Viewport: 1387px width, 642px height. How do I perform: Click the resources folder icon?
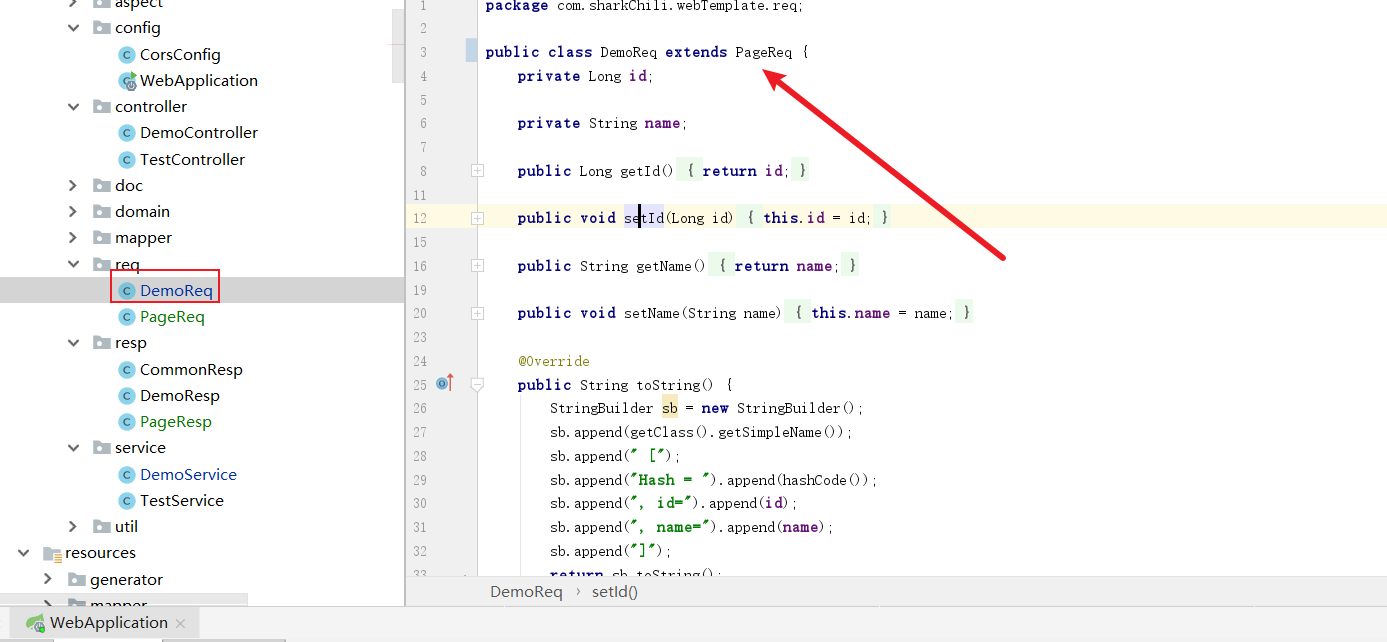pyautogui.click(x=52, y=553)
